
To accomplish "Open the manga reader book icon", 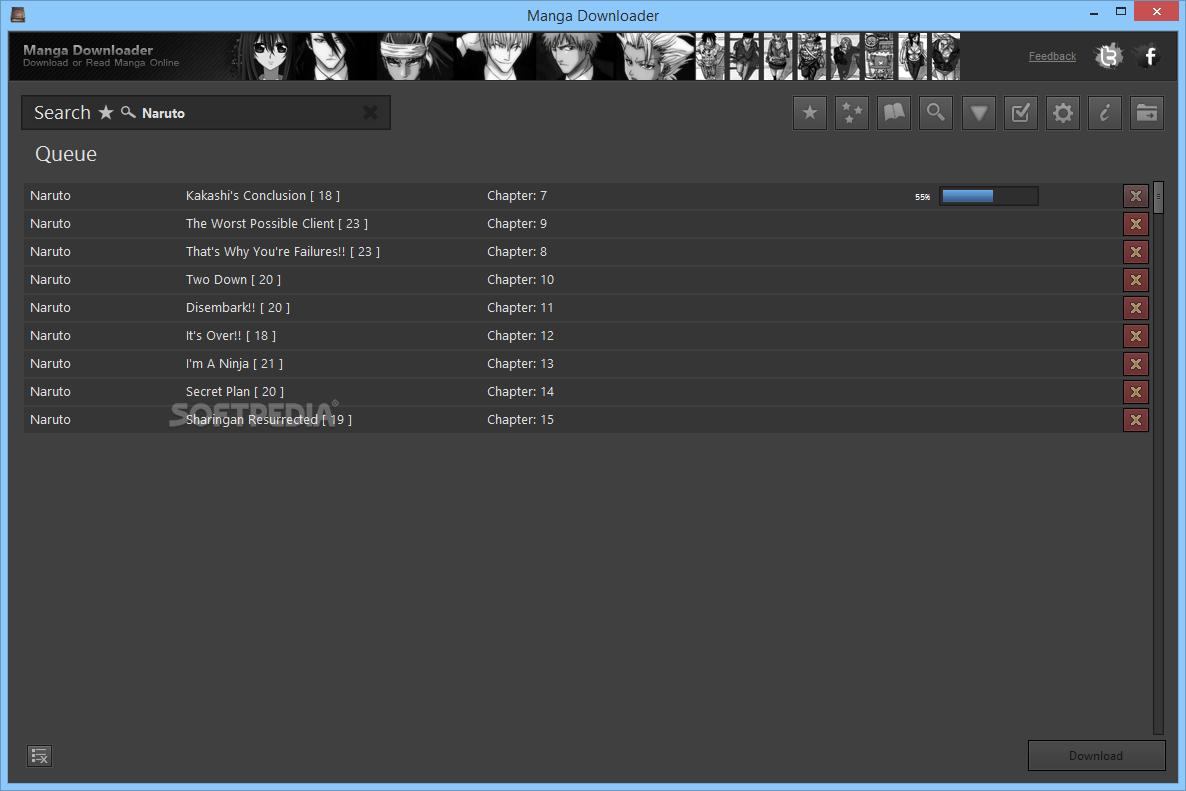I will (894, 113).
